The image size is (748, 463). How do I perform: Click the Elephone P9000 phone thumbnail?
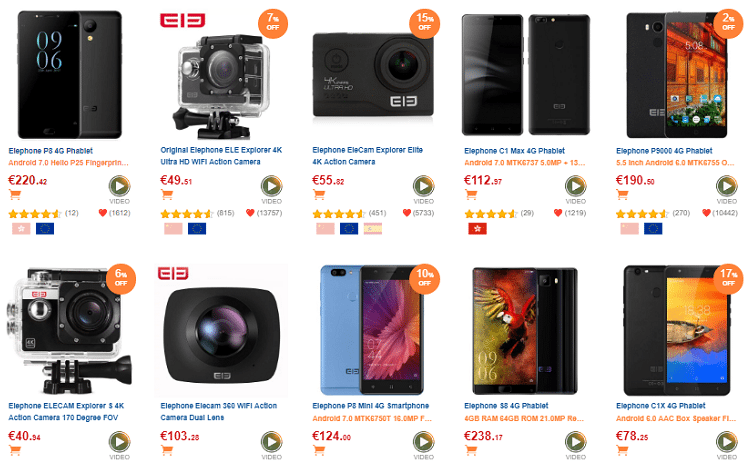click(676, 75)
